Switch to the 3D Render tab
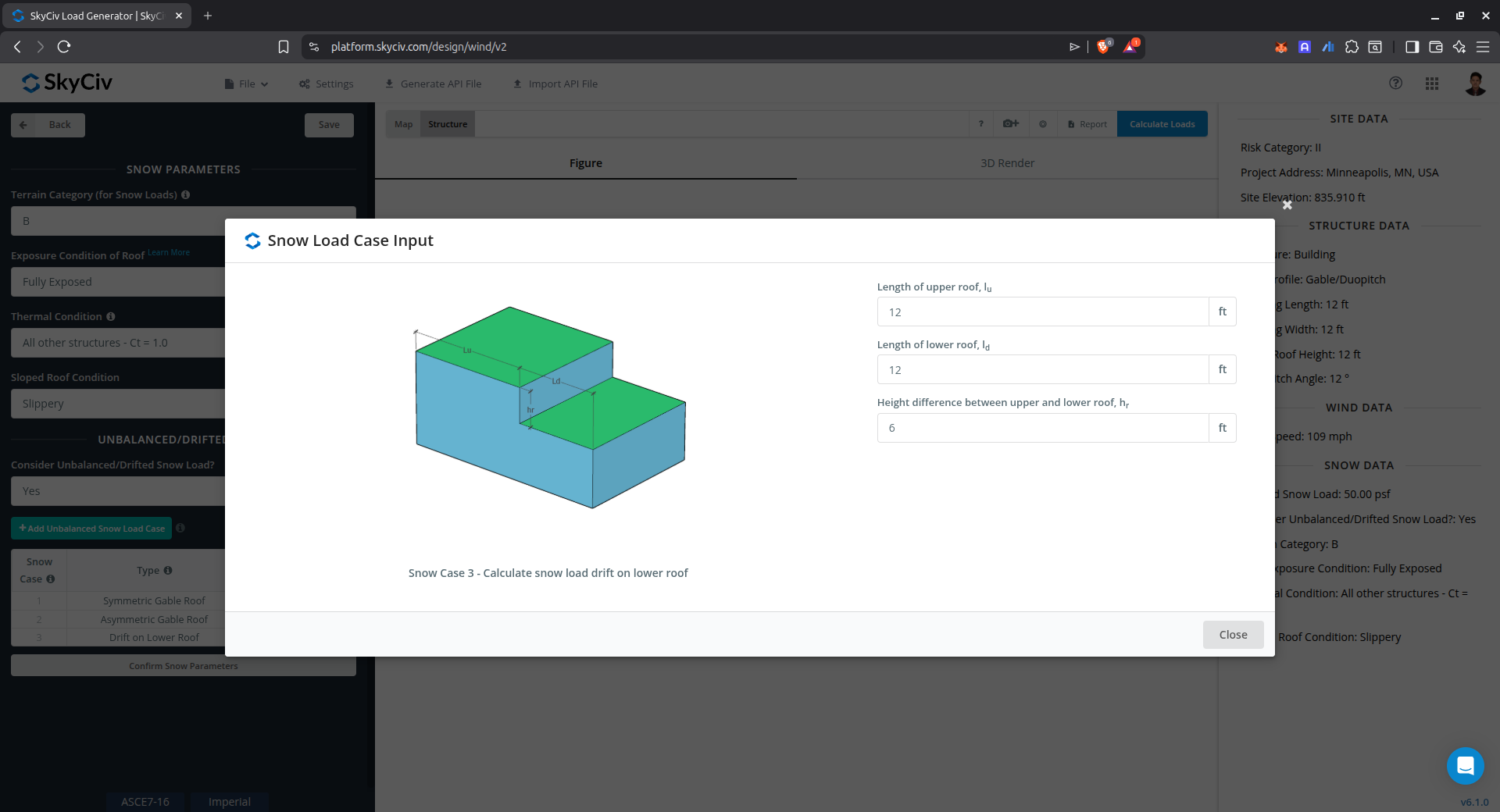 1007,163
